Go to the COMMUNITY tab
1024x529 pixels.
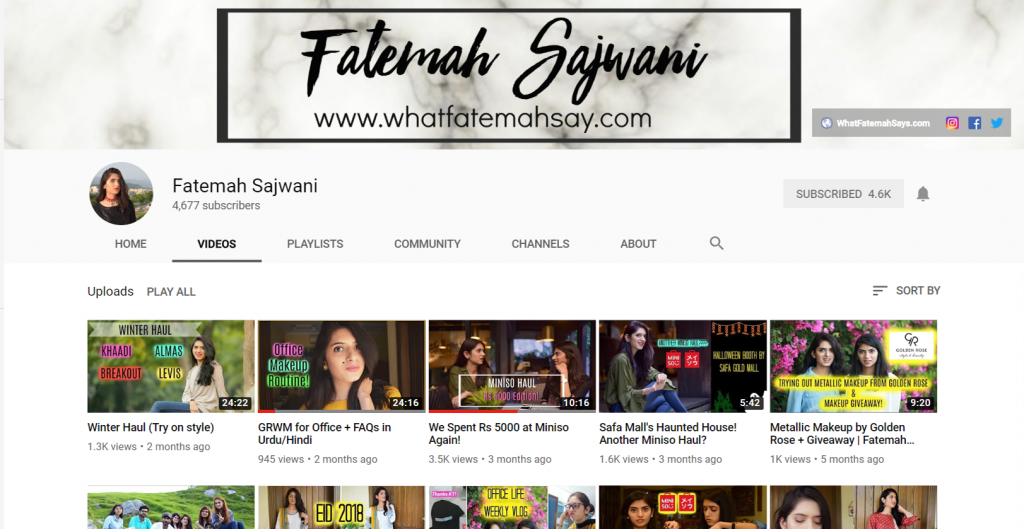427,244
